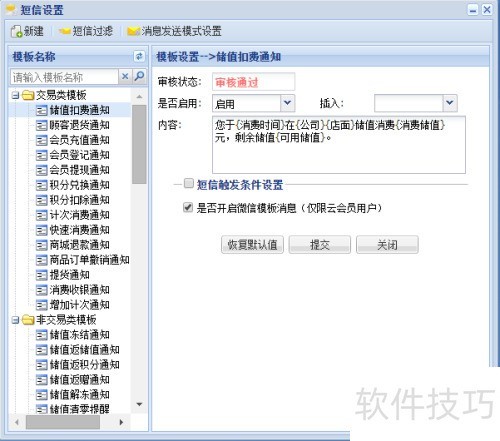
Task: Select 会员登记通知 template icon
Action: [41, 155]
